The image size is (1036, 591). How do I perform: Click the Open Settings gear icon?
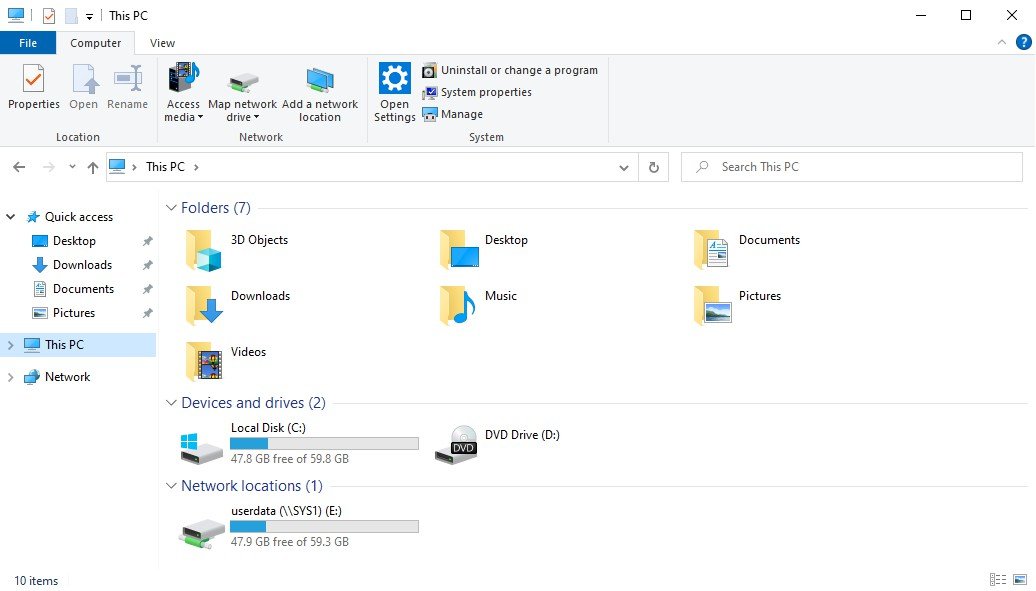point(394,78)
